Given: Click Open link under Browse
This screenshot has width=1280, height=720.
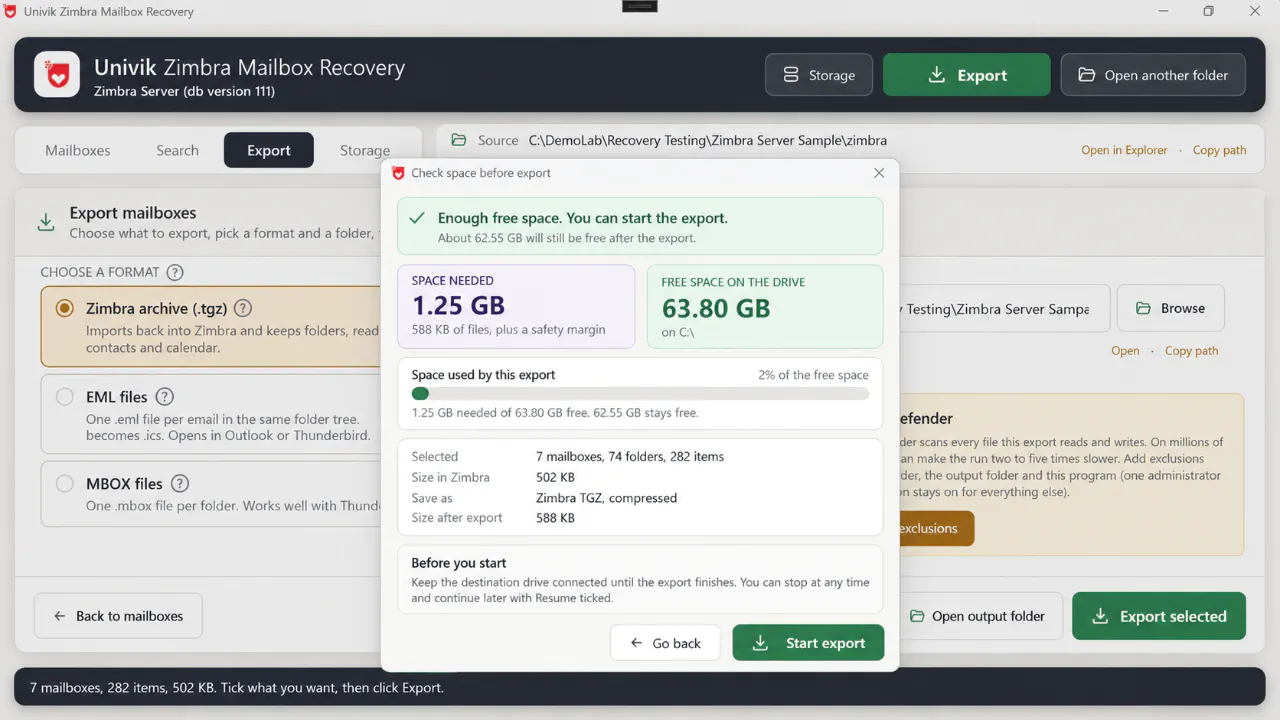Looking at the screenshot, I should tap(1125, 351).
